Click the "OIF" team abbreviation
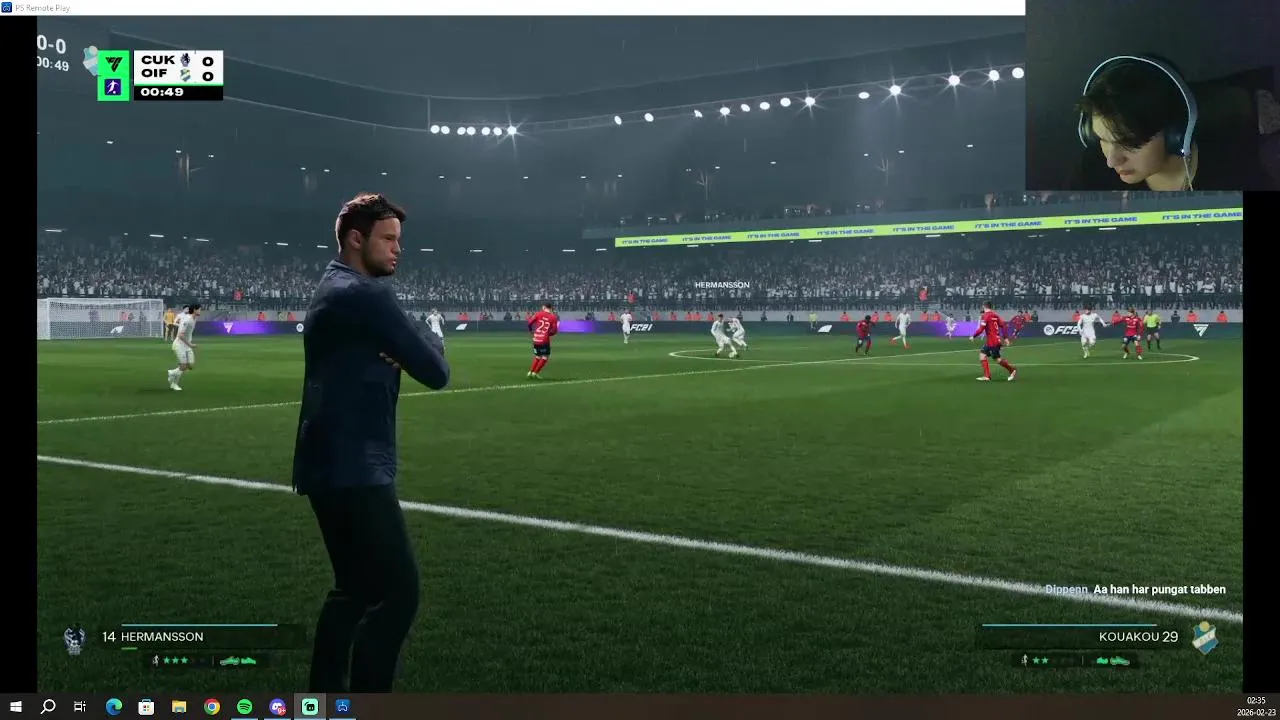The width and height of the screenshot is (1280, 720). click(x=155, y=74)
